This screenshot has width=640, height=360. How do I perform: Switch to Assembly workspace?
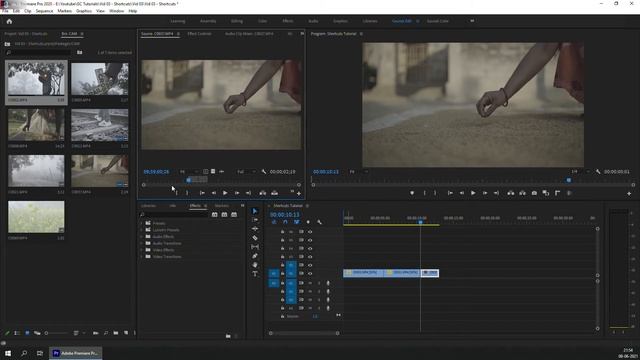[208, 21]
